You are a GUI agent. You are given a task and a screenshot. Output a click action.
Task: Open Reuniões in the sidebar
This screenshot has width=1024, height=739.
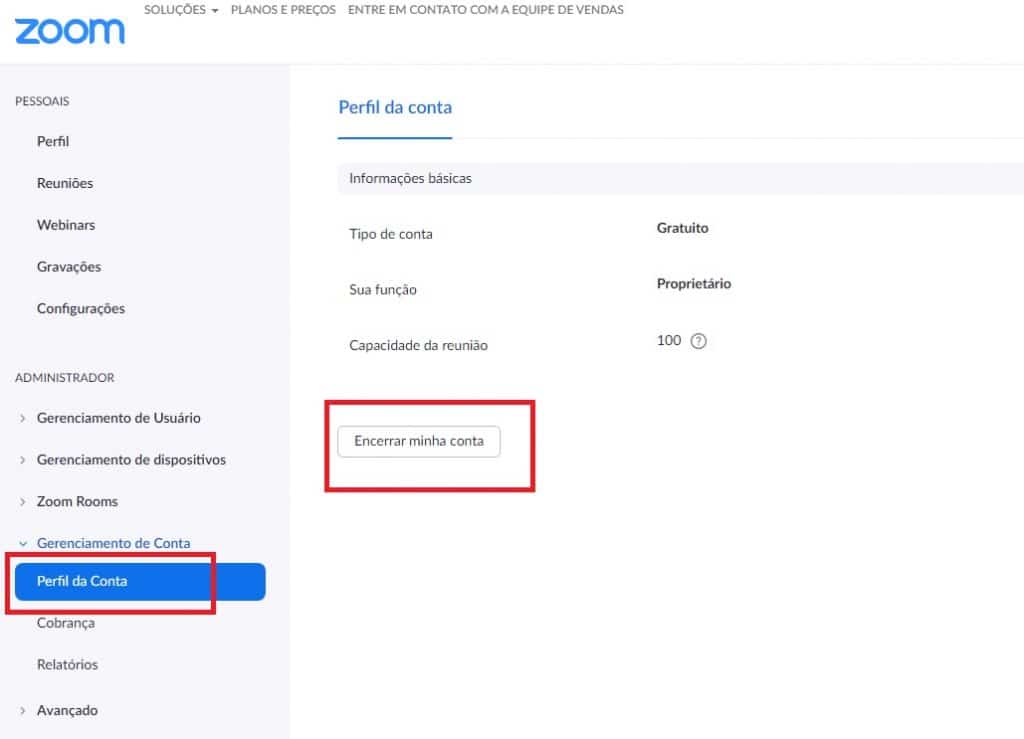coord(65,183)
